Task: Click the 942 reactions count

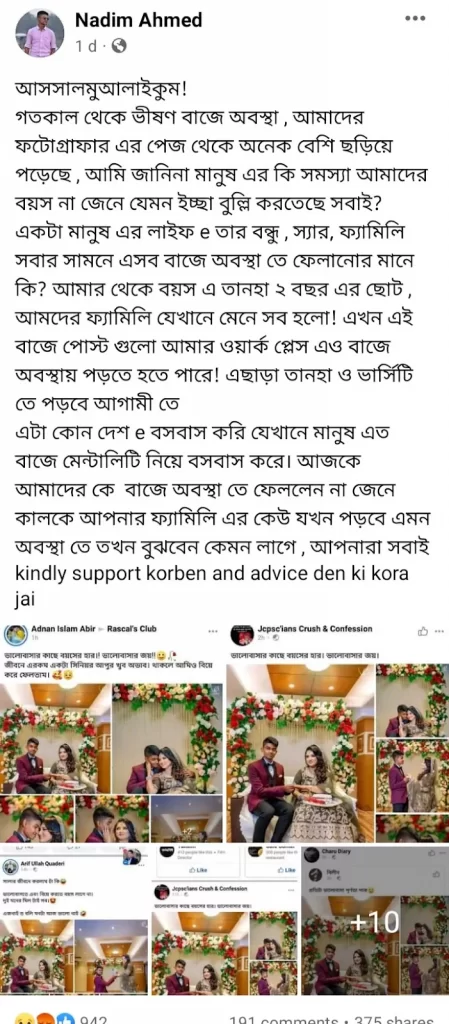Action: (x=93, y=1019)
